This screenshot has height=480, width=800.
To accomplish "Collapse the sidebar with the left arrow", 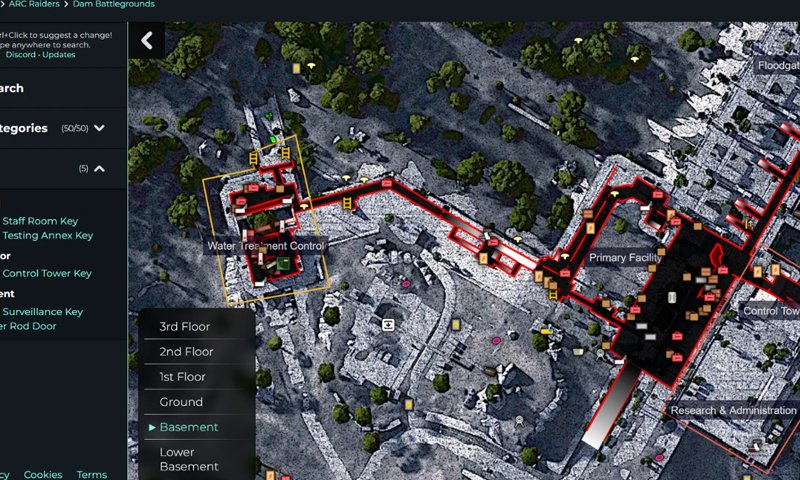I will pyautogui.click(x=147, y=41).
